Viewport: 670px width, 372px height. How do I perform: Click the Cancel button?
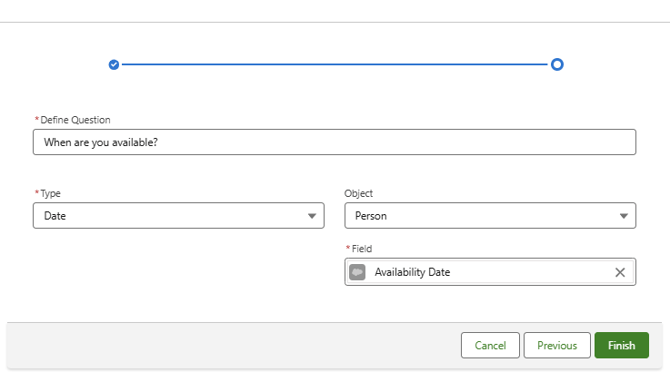(490, 345)
